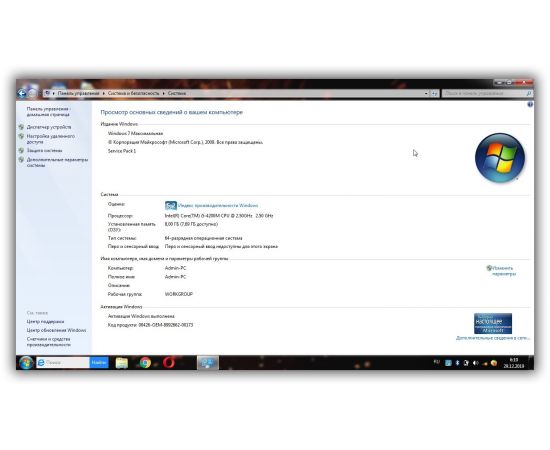This screenshot has height=450, width=550.
Task: Click the processor description text
Action: click(x=219, y=216)
